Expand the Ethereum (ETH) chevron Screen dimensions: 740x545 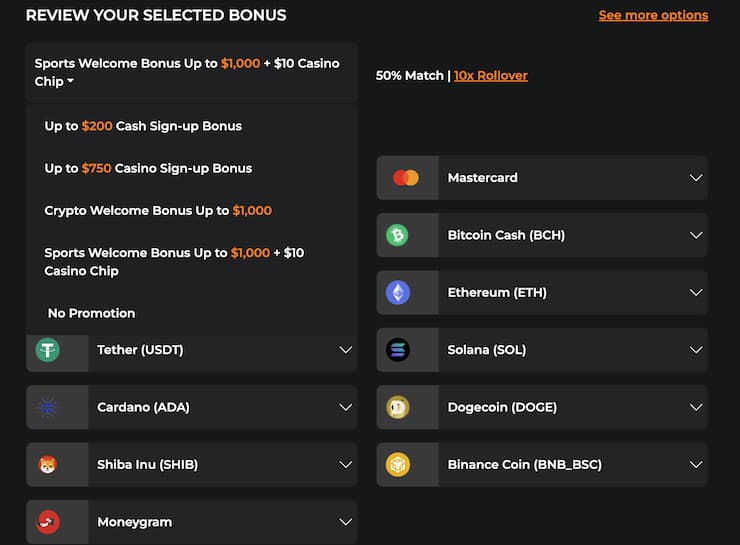[696, 293]
